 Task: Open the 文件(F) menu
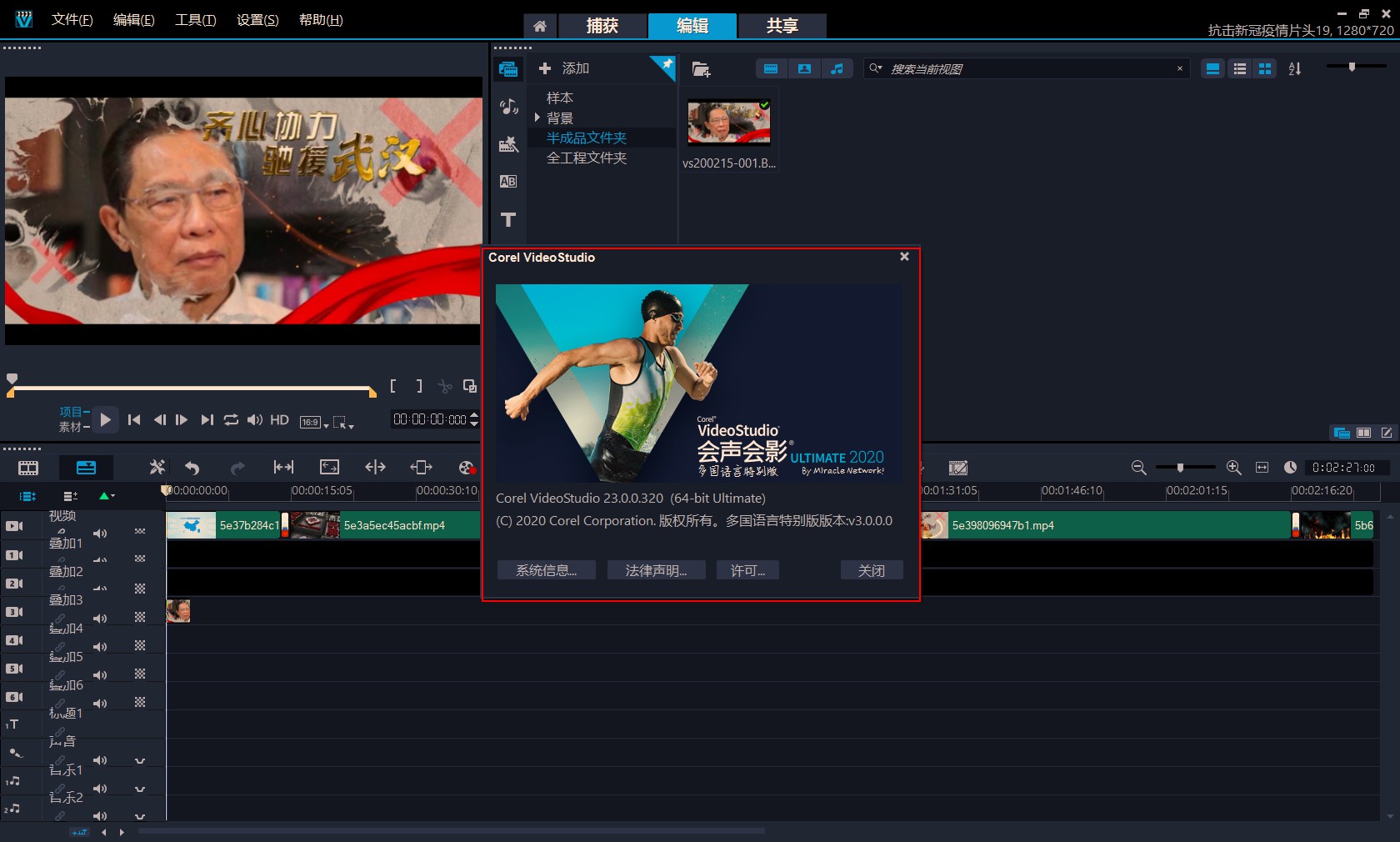[72, 20]
